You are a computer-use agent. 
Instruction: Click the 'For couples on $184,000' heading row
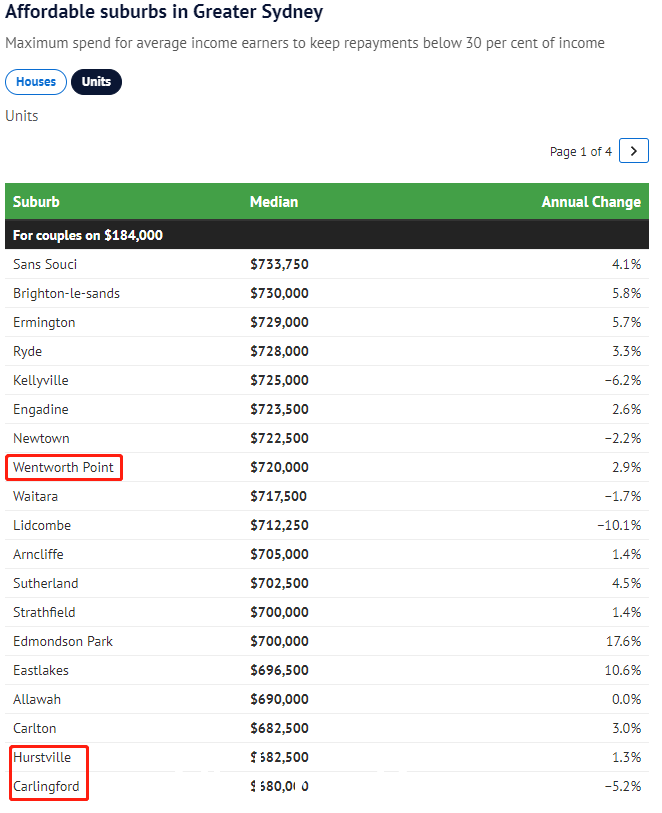(327, 235)
